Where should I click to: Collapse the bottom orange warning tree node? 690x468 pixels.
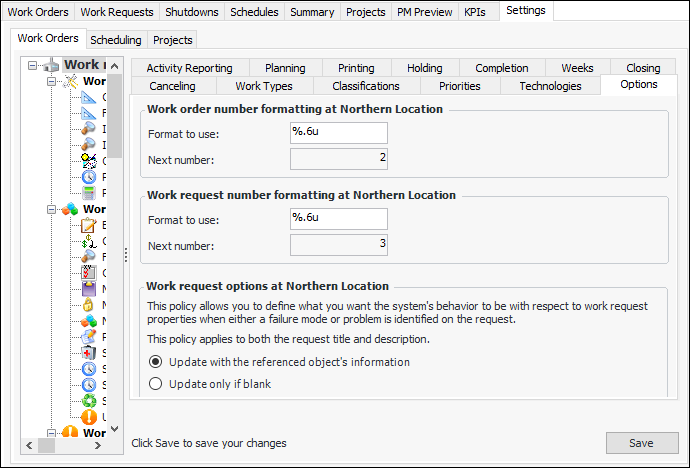pos(50,433)
